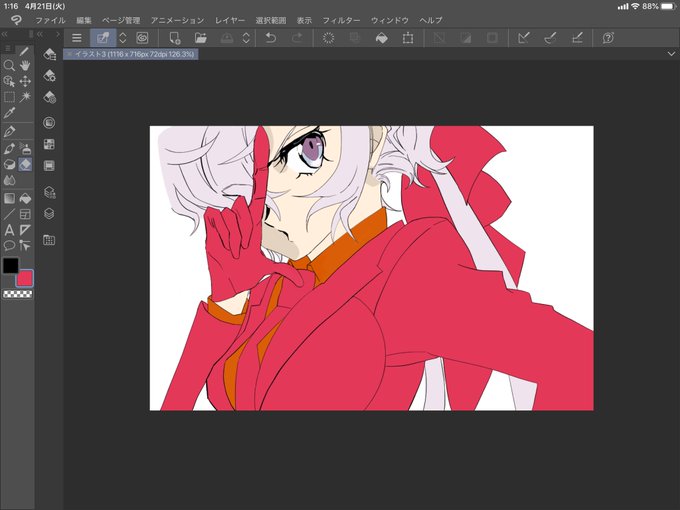Close the イラスト3 canvas tab
Screen dimensions: 680x510
pyautogui.click(x=69, y=54)
